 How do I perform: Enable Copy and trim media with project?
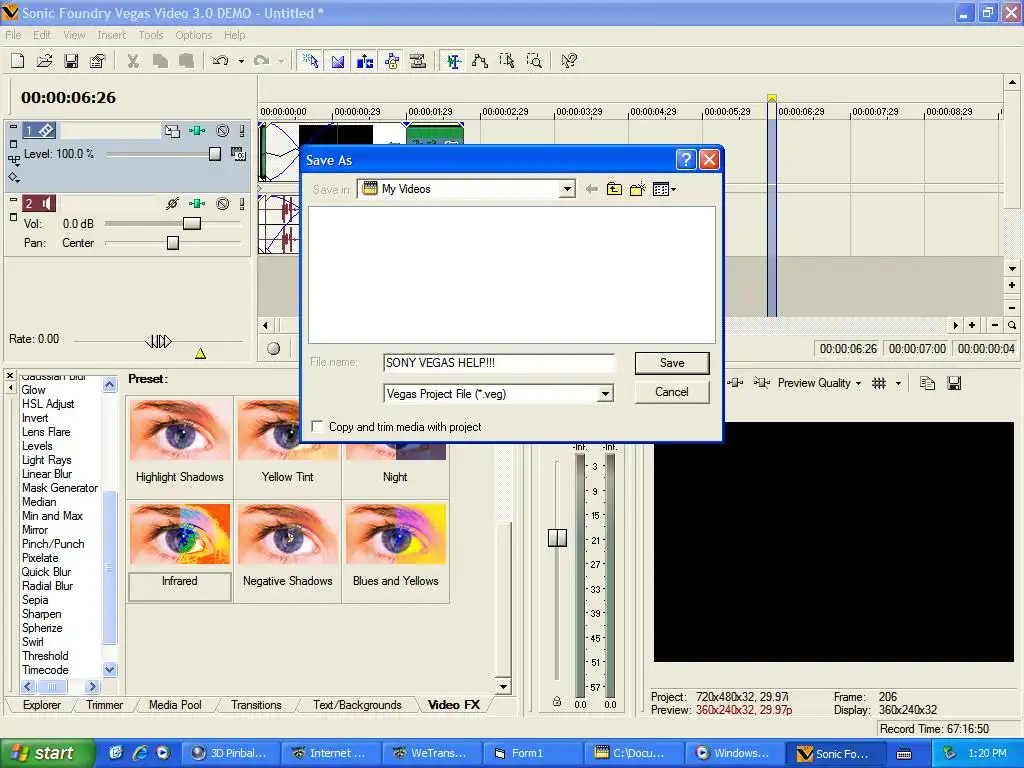(x=317, y=426)
